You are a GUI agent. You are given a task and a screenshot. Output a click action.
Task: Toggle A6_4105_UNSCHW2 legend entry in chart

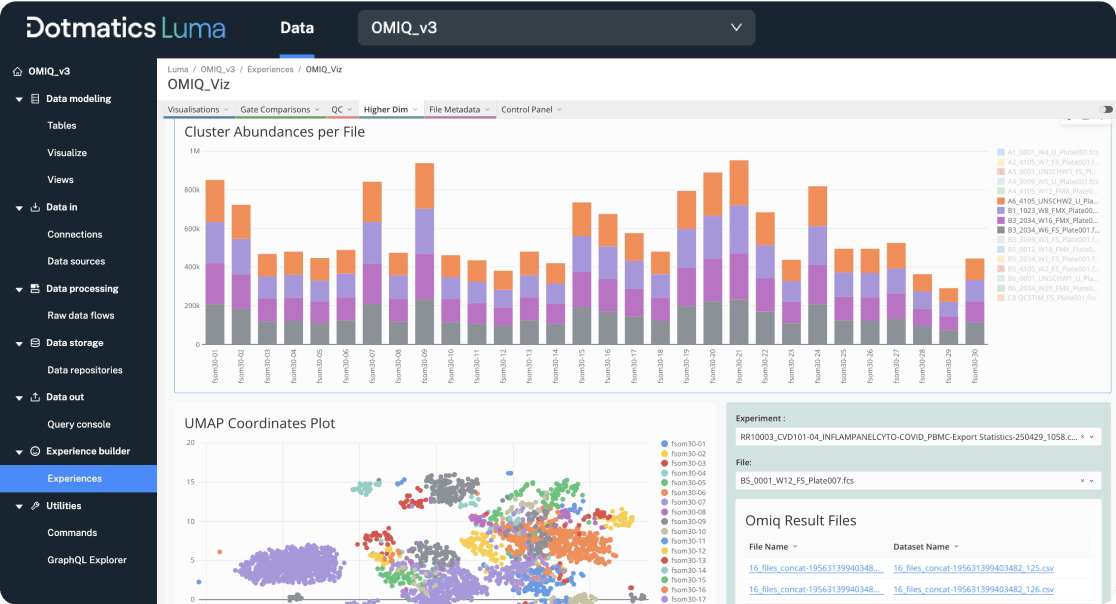point(1049,201)
